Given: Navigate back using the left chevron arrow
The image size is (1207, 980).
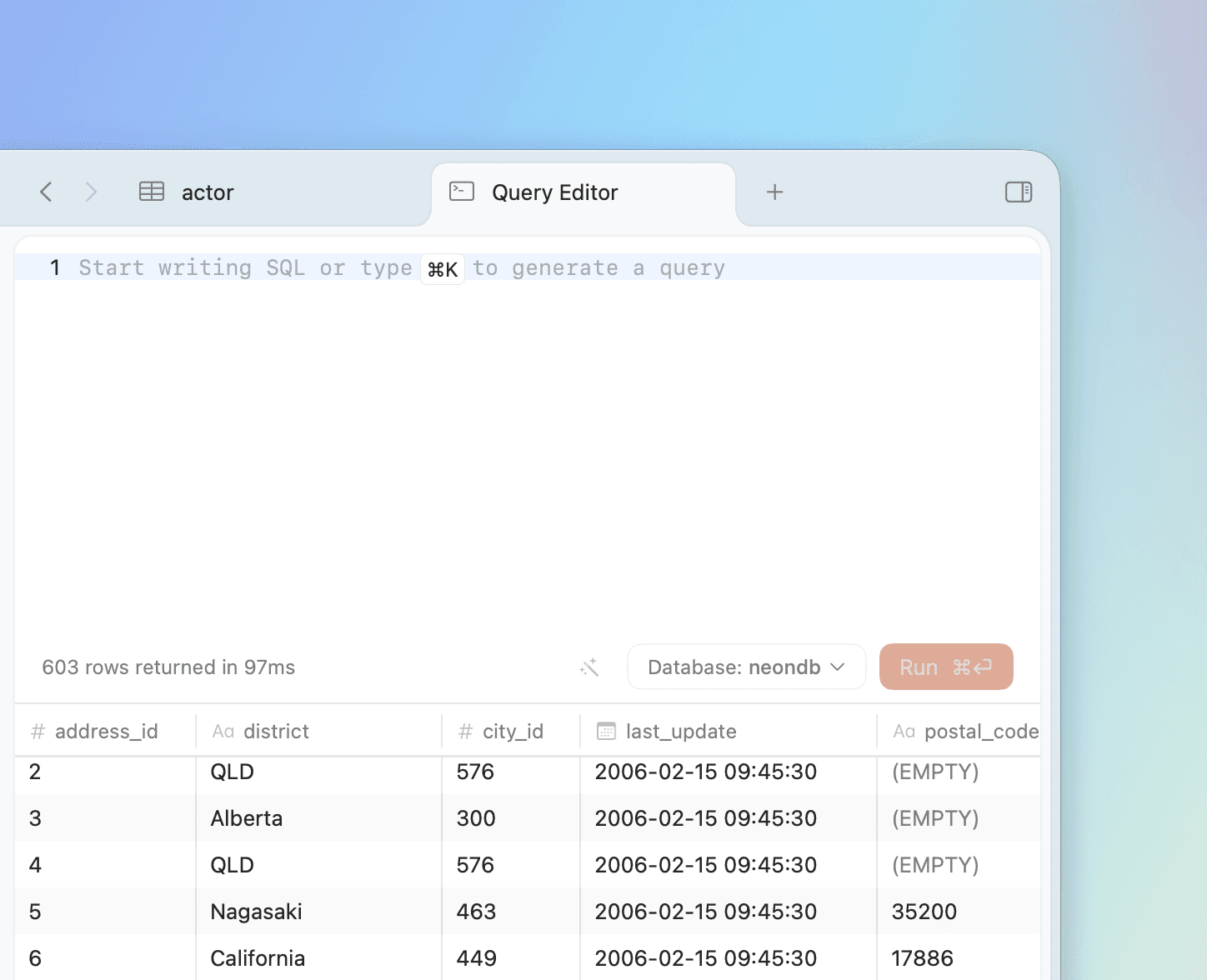Looking at the screenshot, I should [x=46, y=192].
